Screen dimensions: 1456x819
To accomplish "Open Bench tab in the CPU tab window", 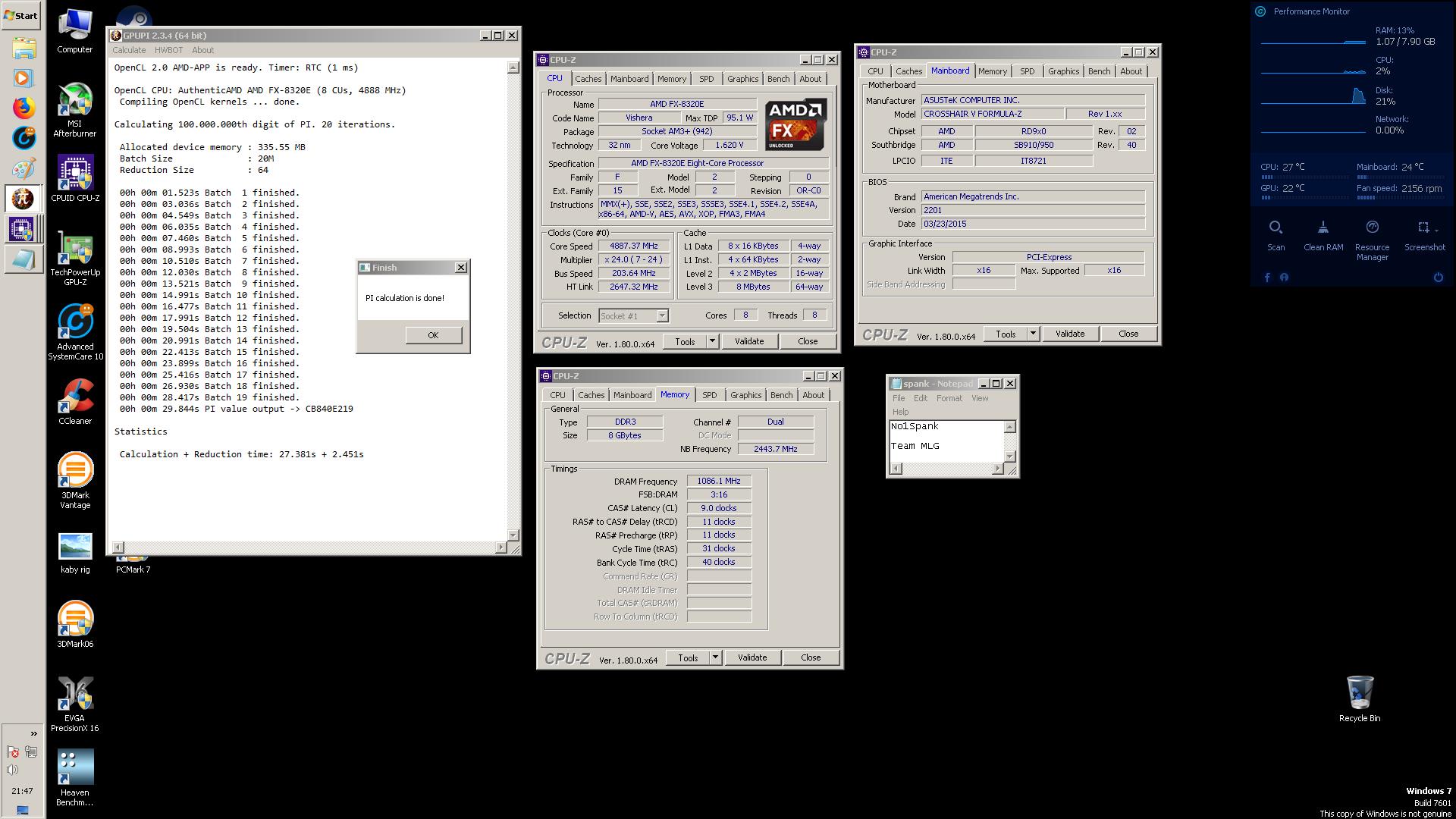I will pos(778,79).
